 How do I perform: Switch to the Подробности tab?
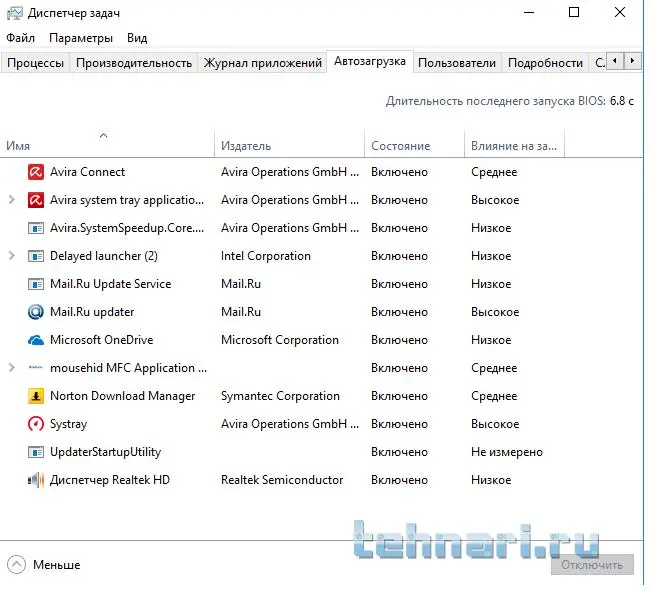point(545,63)
